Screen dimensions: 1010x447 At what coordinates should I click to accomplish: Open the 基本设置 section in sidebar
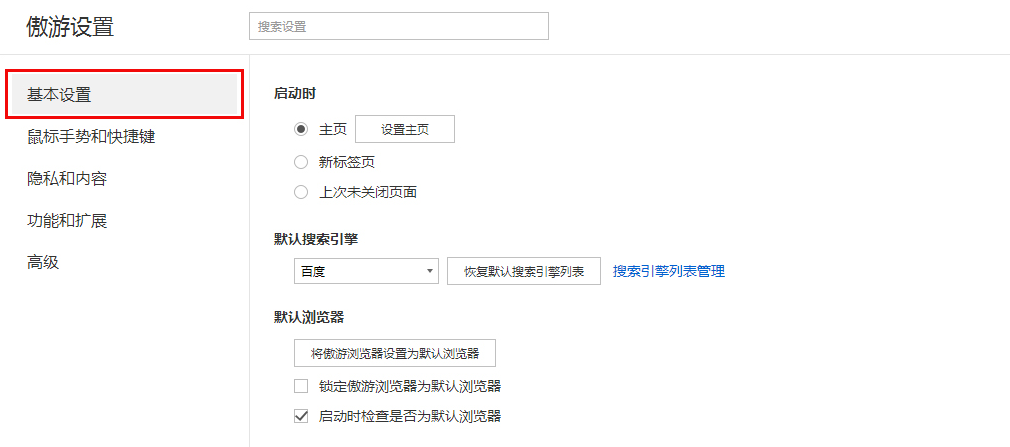[124, 95]
